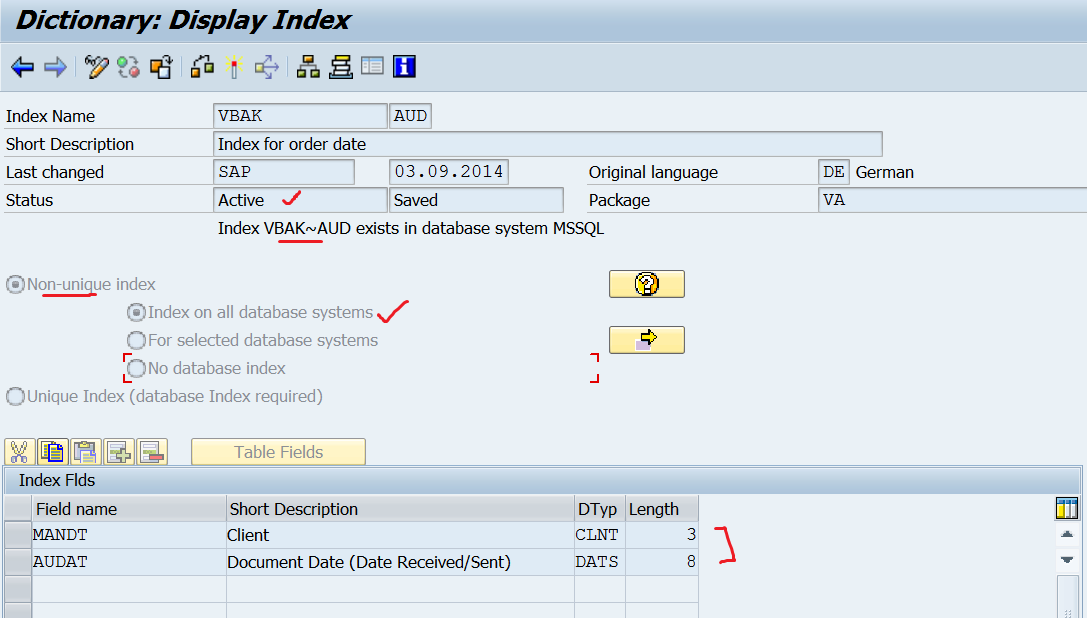Open the object directory hierarchy icon

point(308,67)
